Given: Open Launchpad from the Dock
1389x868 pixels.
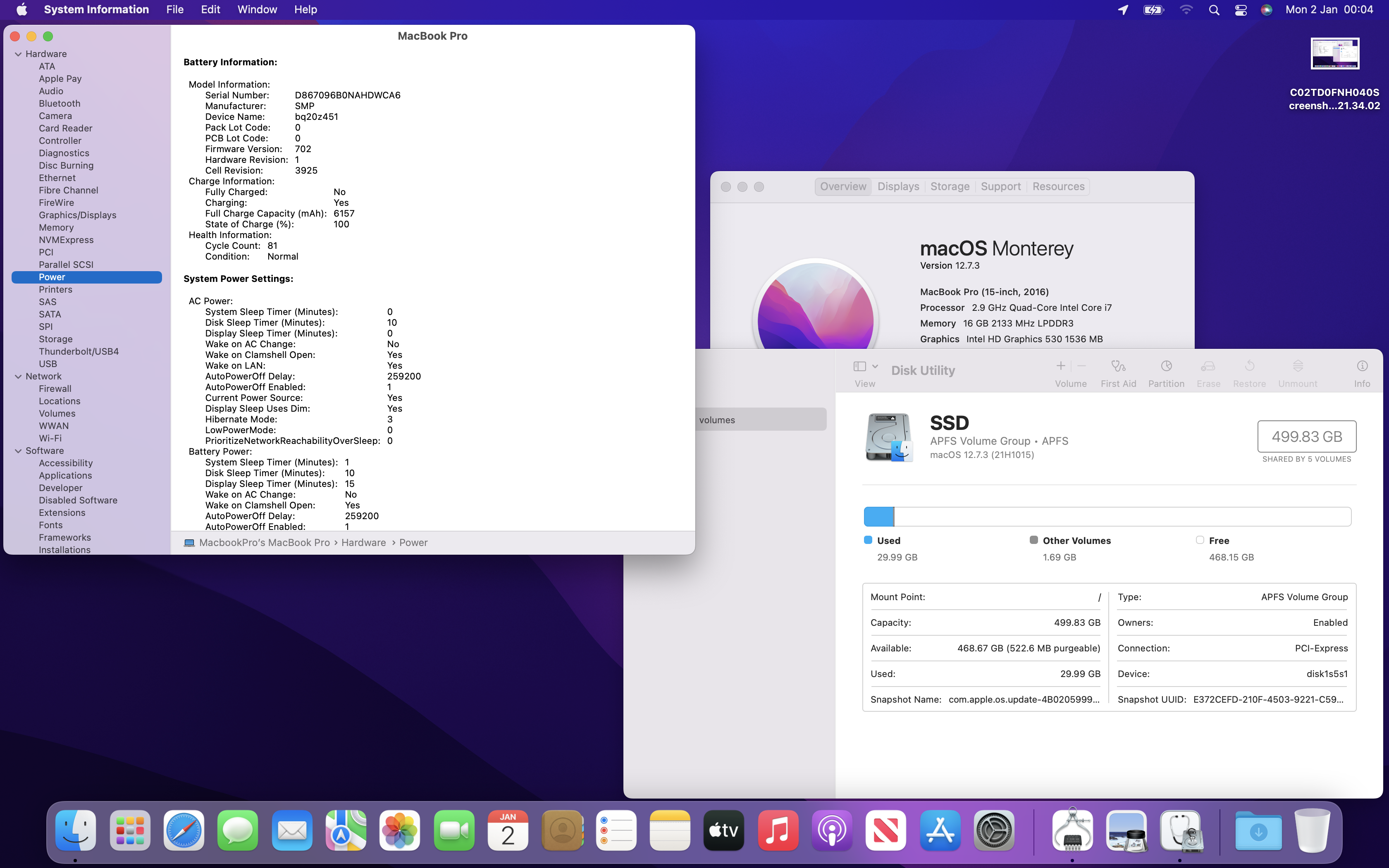Looking at the screenshot, I should click(130, 830).
